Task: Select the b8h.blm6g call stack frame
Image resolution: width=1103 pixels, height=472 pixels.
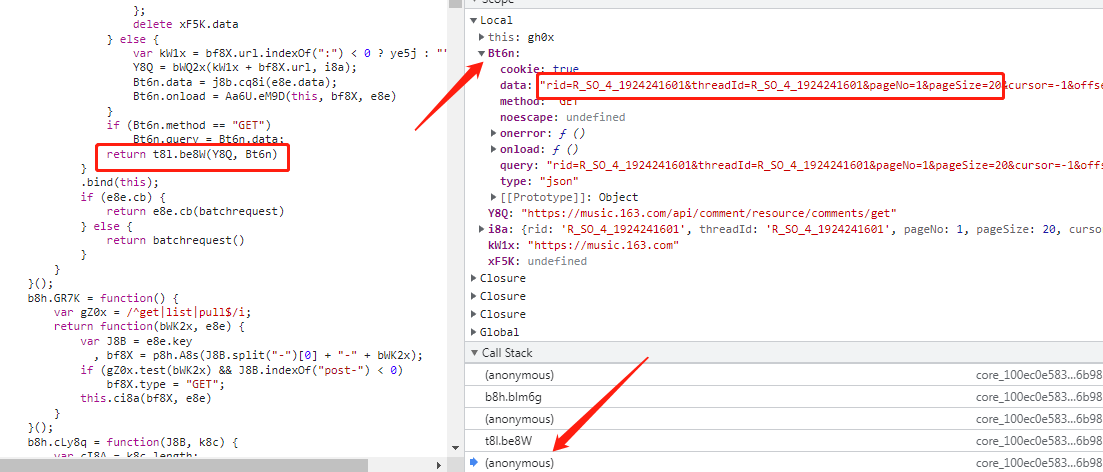Action: click(x=784, y=397)
